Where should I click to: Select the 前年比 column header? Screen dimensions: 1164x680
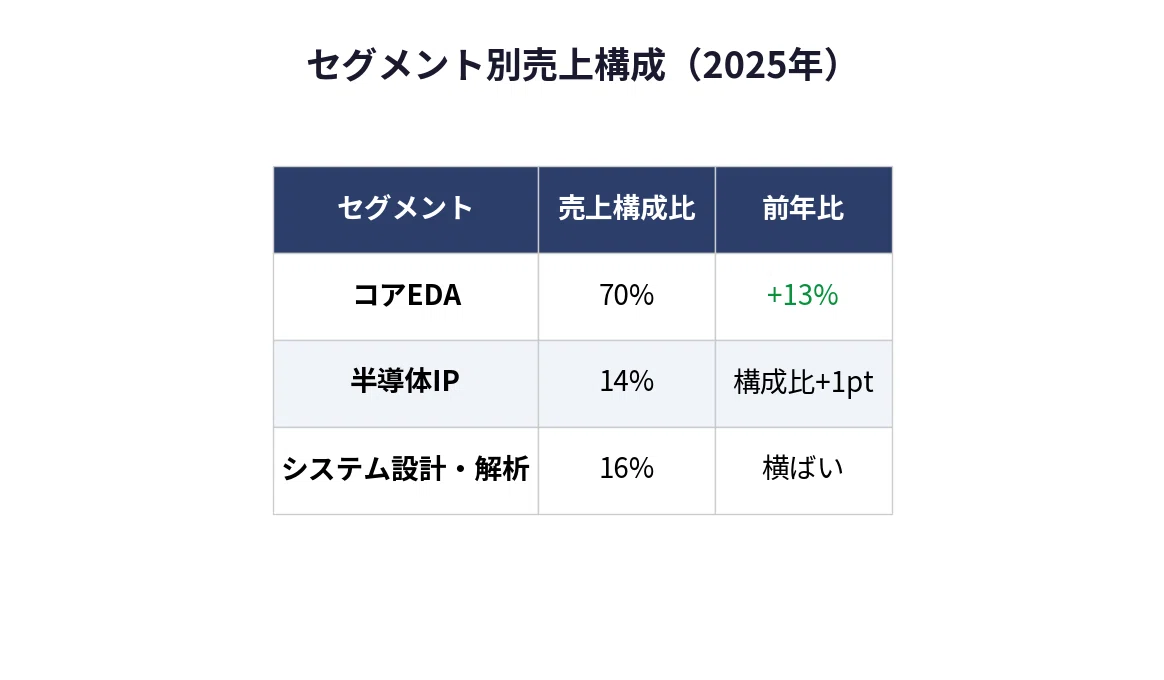pos(804,209)
